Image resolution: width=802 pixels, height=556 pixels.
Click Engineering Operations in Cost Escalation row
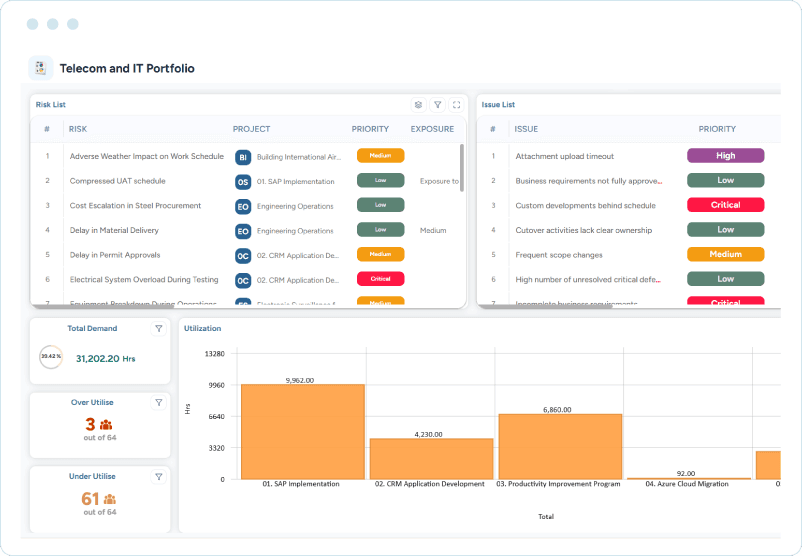295,206
